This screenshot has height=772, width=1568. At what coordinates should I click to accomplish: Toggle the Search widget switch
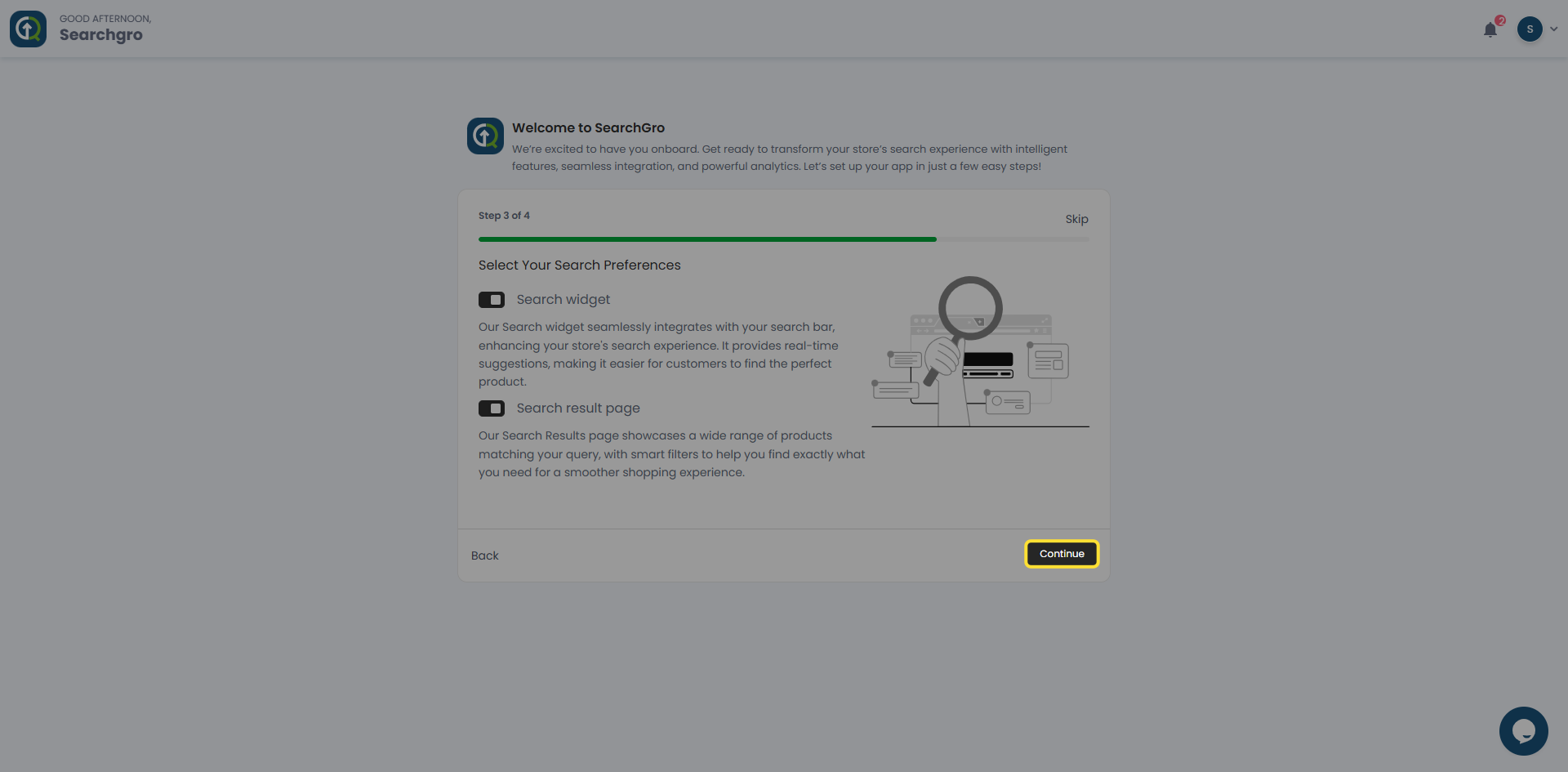point(492,300)
